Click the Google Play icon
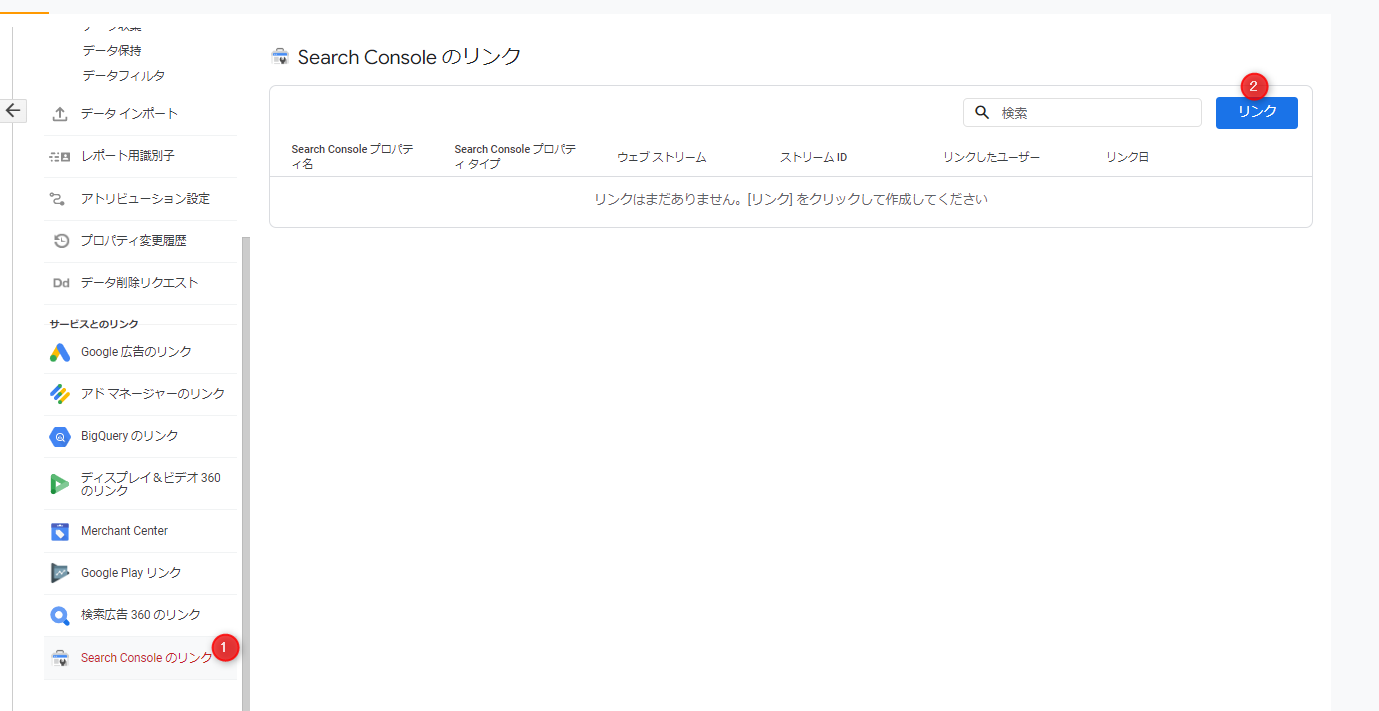Image resolution: width=1379 pixels, height=711 pixels. (60, 573)
